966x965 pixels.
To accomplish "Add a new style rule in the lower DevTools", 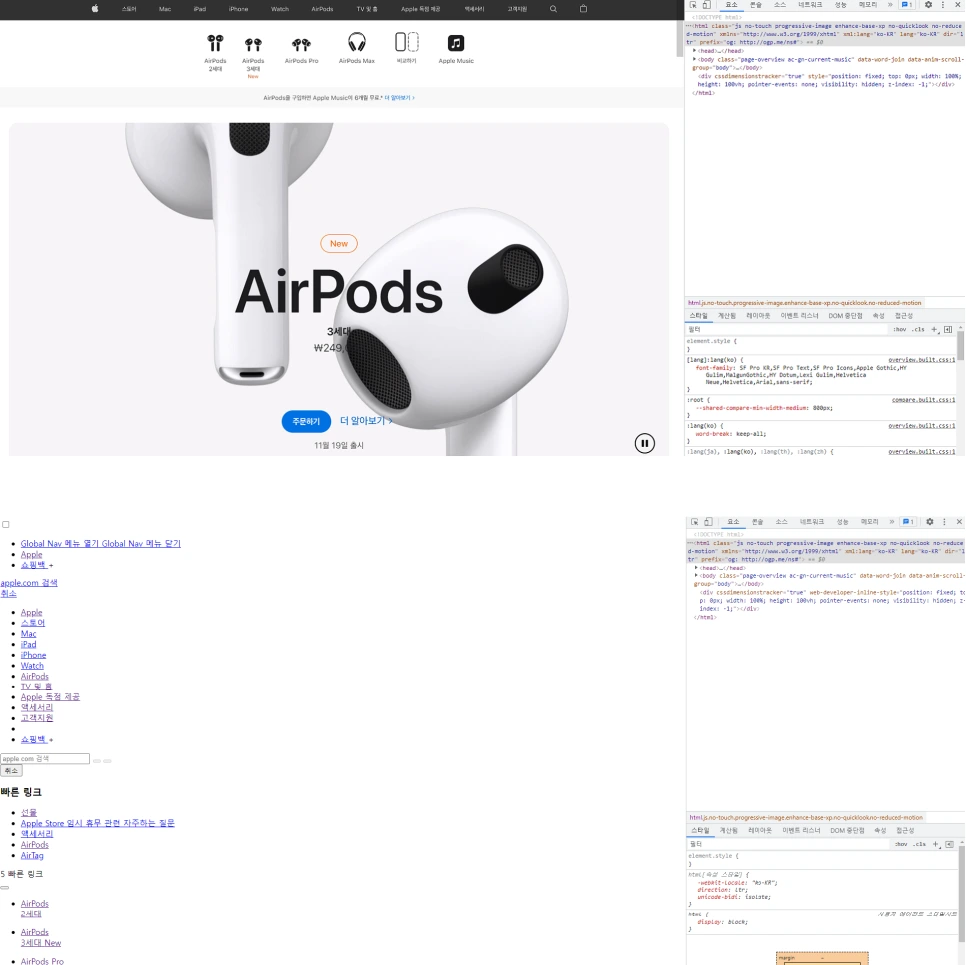I will click(936, 844).
